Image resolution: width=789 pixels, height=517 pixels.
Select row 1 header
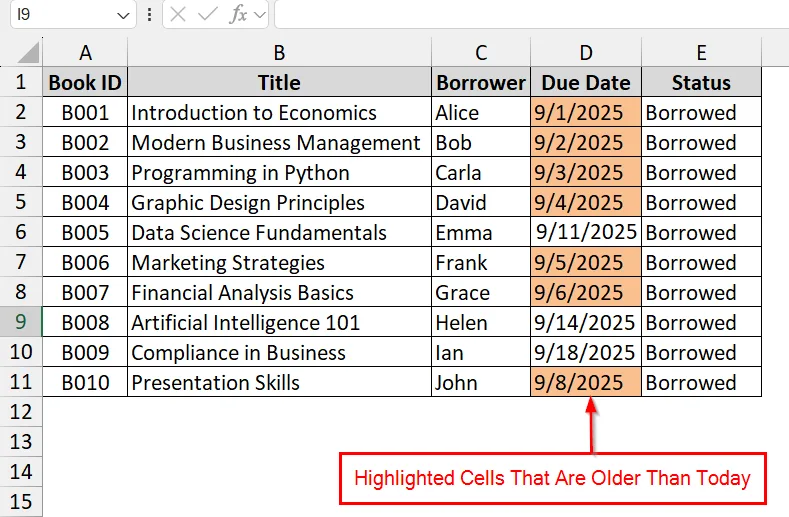[x=21, y=82]
